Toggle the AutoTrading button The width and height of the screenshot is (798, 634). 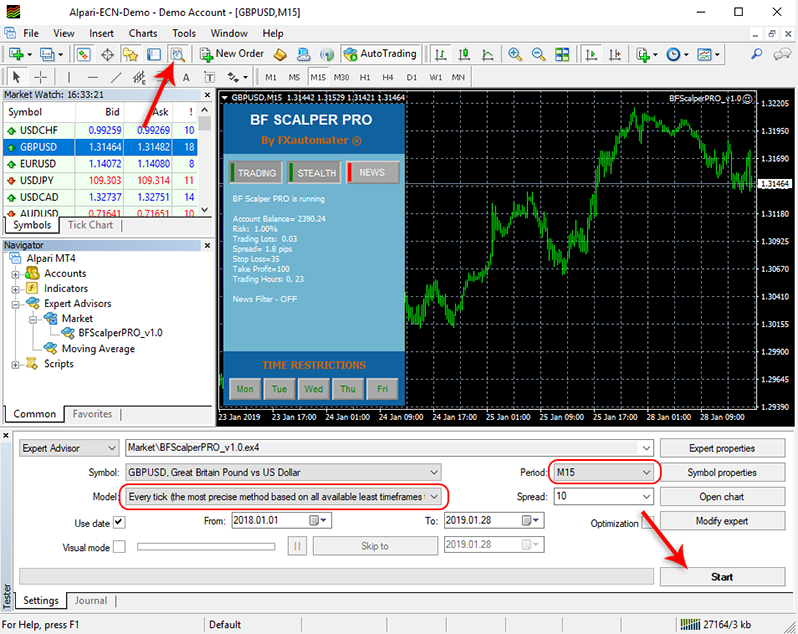380,54
